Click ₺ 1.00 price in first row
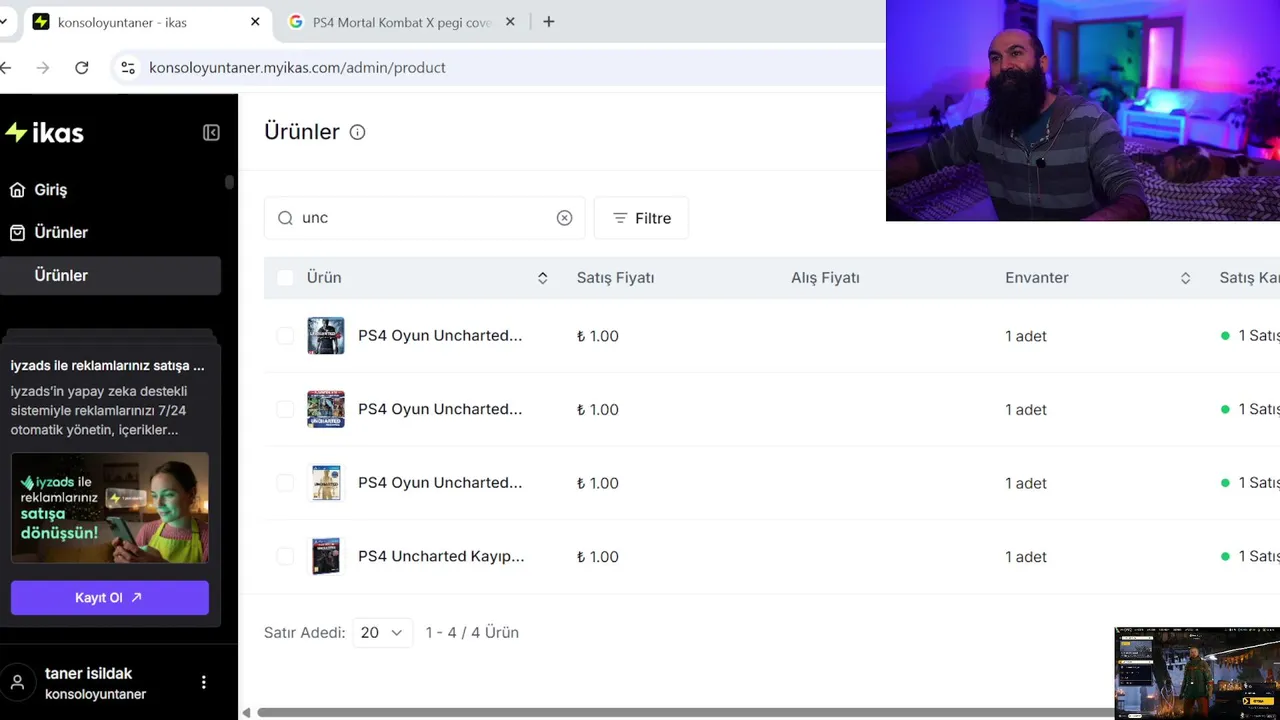The image size is (1280, 720). click(x=598, y=336)
